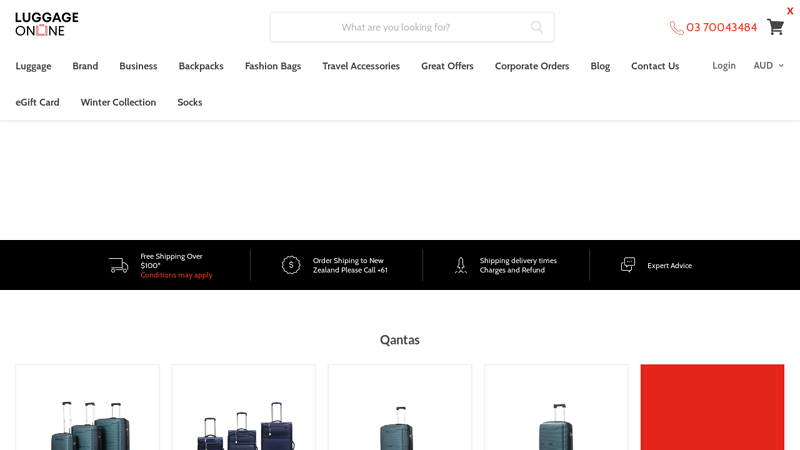Click the delivery truck shipping icon

click(x=119, y=265)
